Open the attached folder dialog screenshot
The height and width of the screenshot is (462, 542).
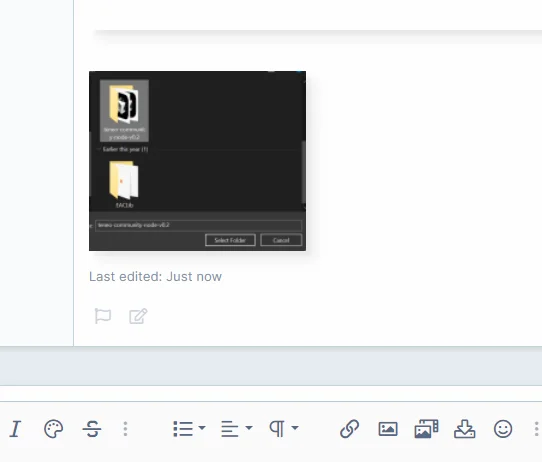click(x=197, y=161)
